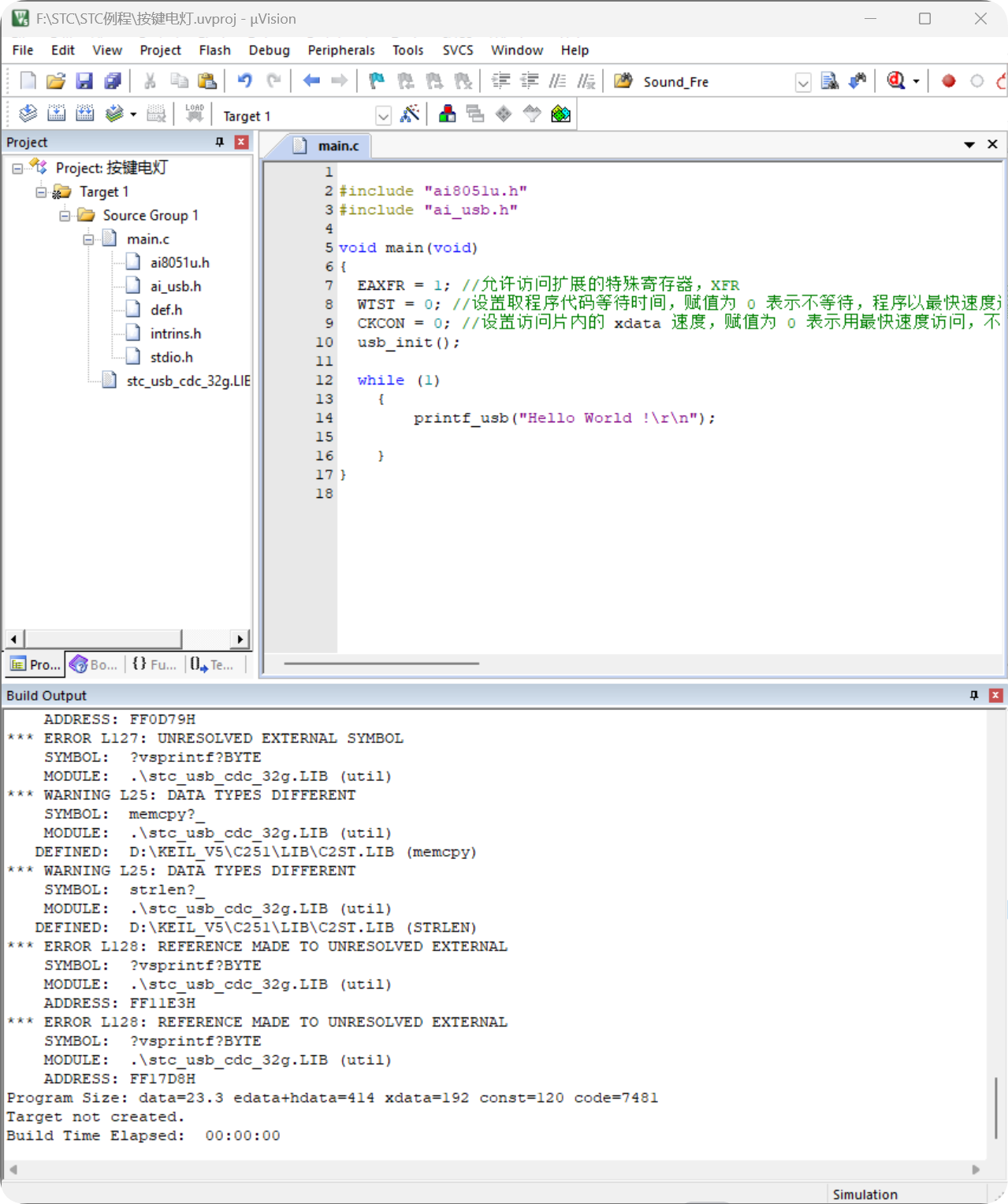The height and width of the screenshot is (1204, 1008).
Task: Indent the selected text via toolbar icon
Action: 500,81
